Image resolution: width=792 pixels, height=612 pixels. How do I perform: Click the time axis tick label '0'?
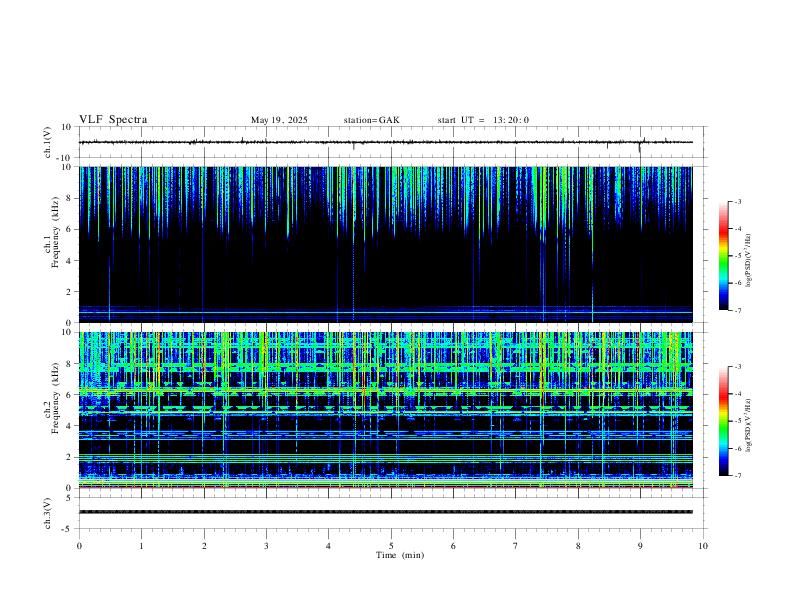click(x=79, y=546)
